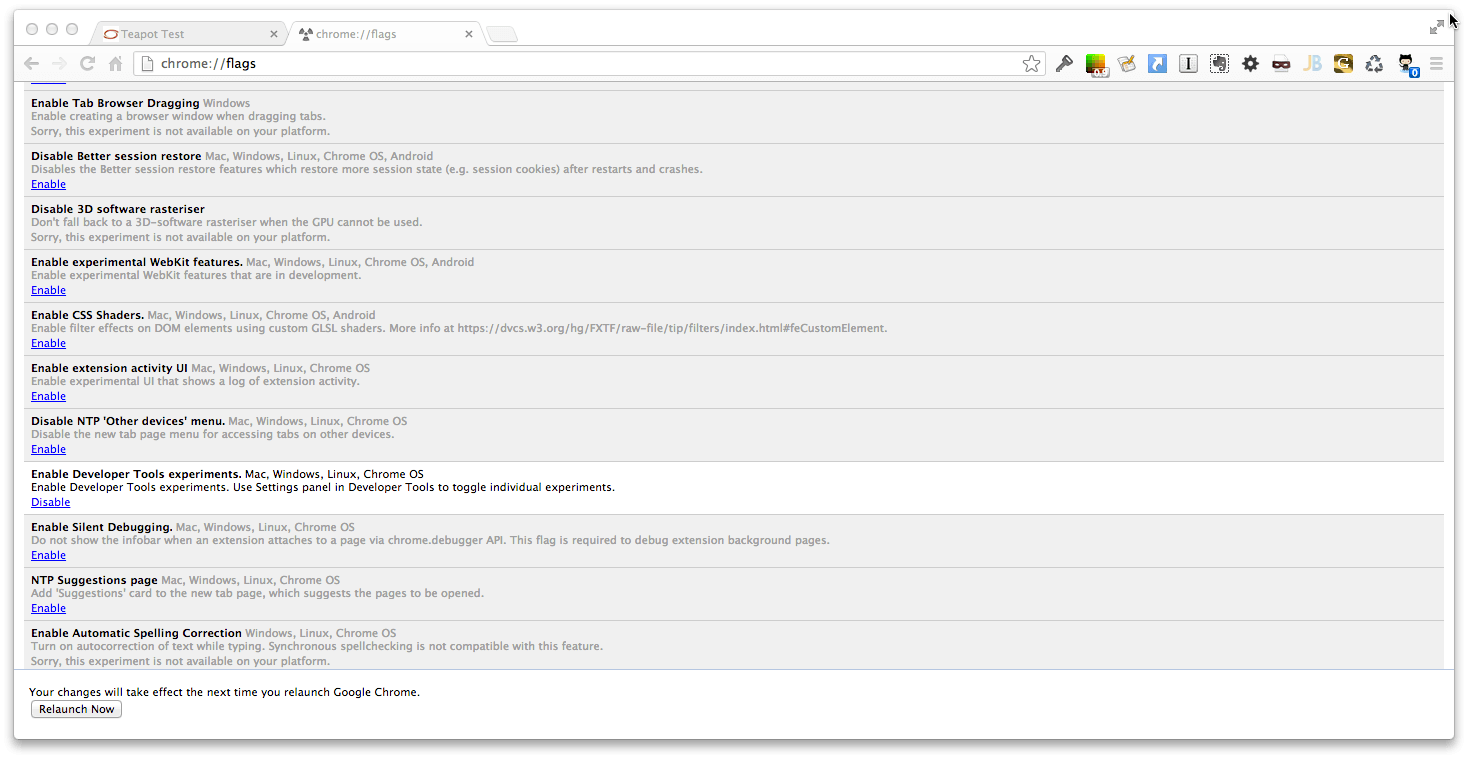Click the notepad with pencil extension
This screenshot has width=1468, height=759.
[x=1127, y=64]
